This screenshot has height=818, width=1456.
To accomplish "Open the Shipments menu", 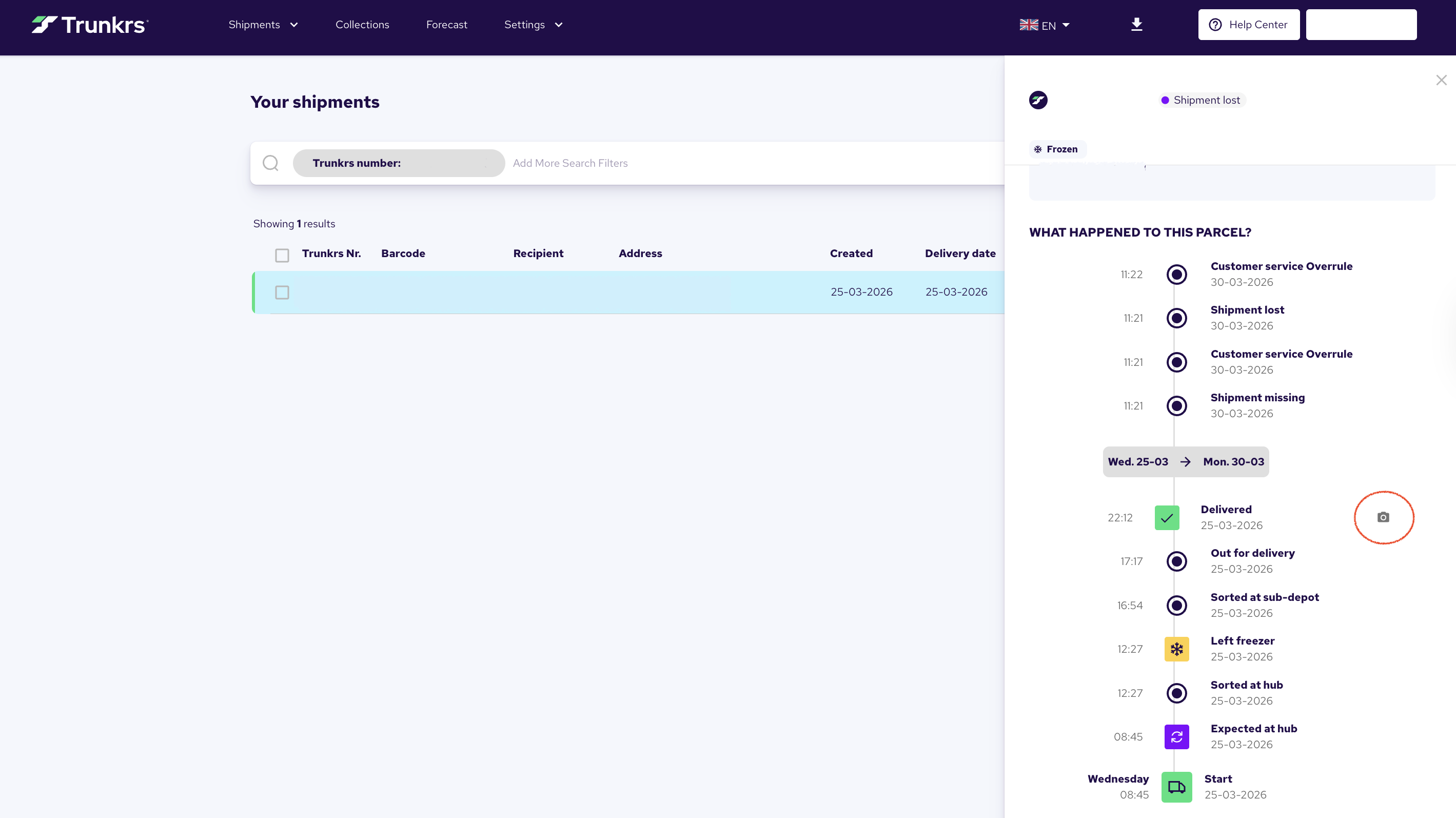I will click(254, 24).
